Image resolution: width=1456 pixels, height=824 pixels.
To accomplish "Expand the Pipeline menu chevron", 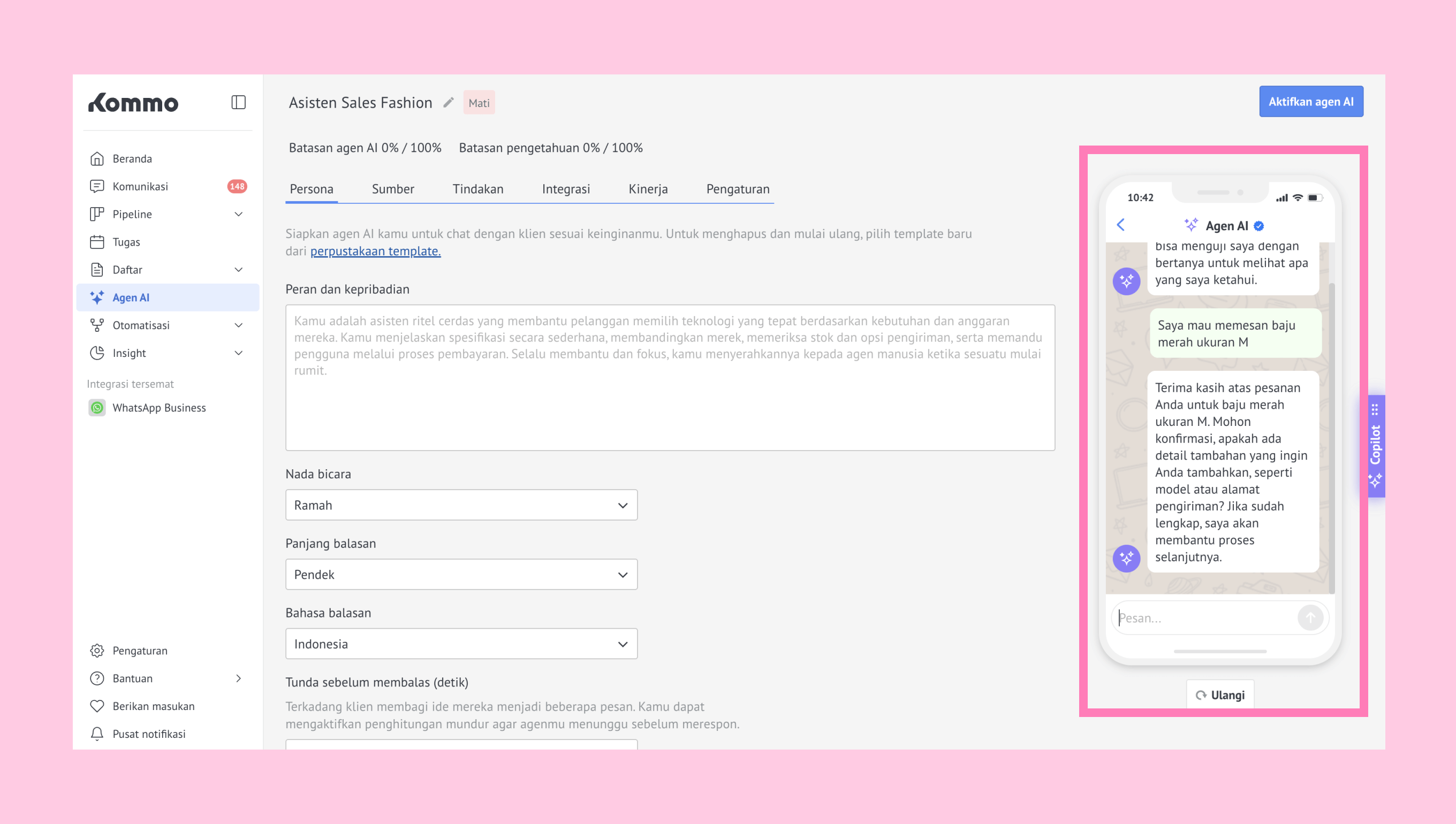I will tap(238, 214).
